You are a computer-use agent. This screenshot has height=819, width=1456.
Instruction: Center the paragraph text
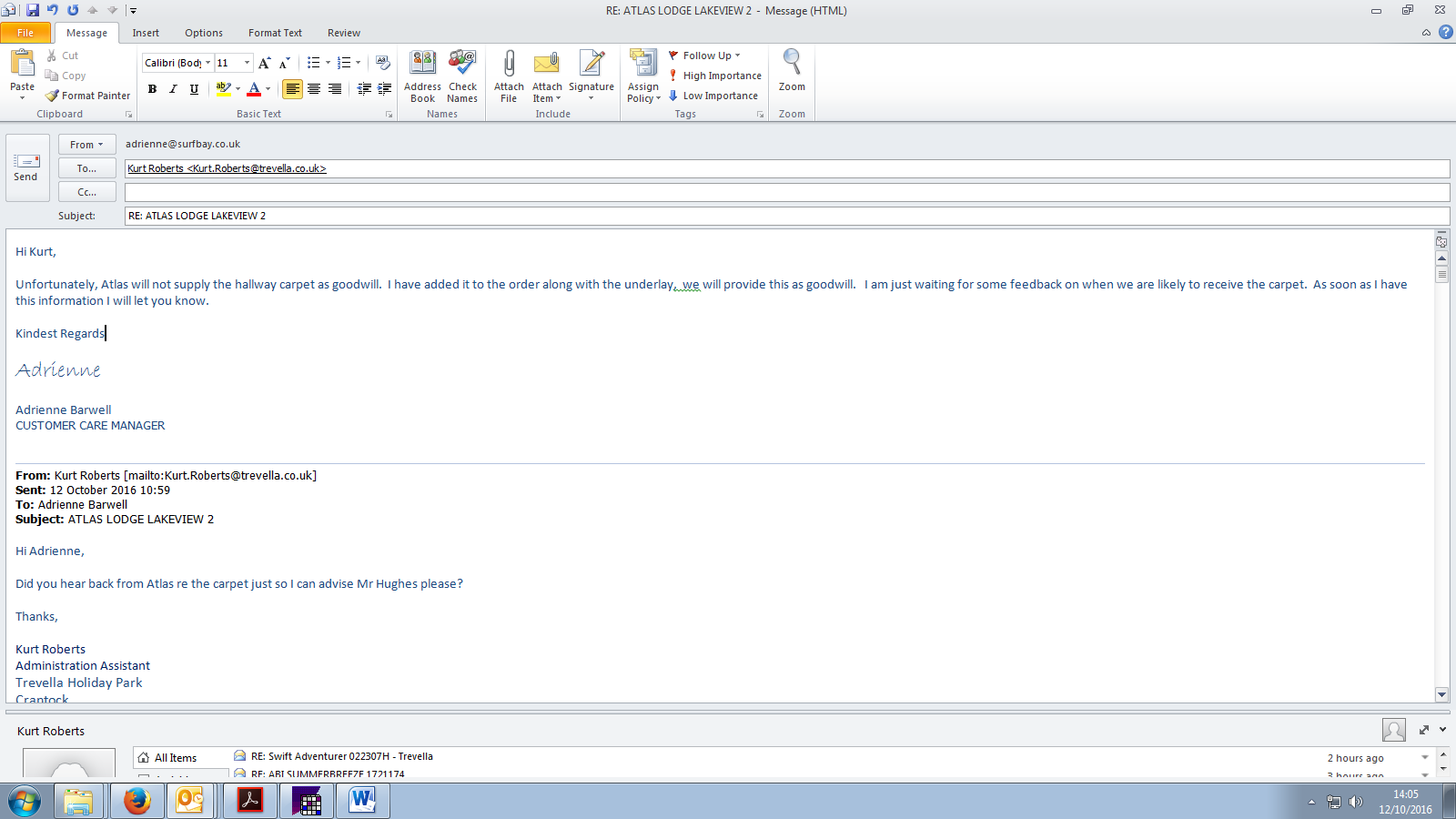[x=314, y=89]
